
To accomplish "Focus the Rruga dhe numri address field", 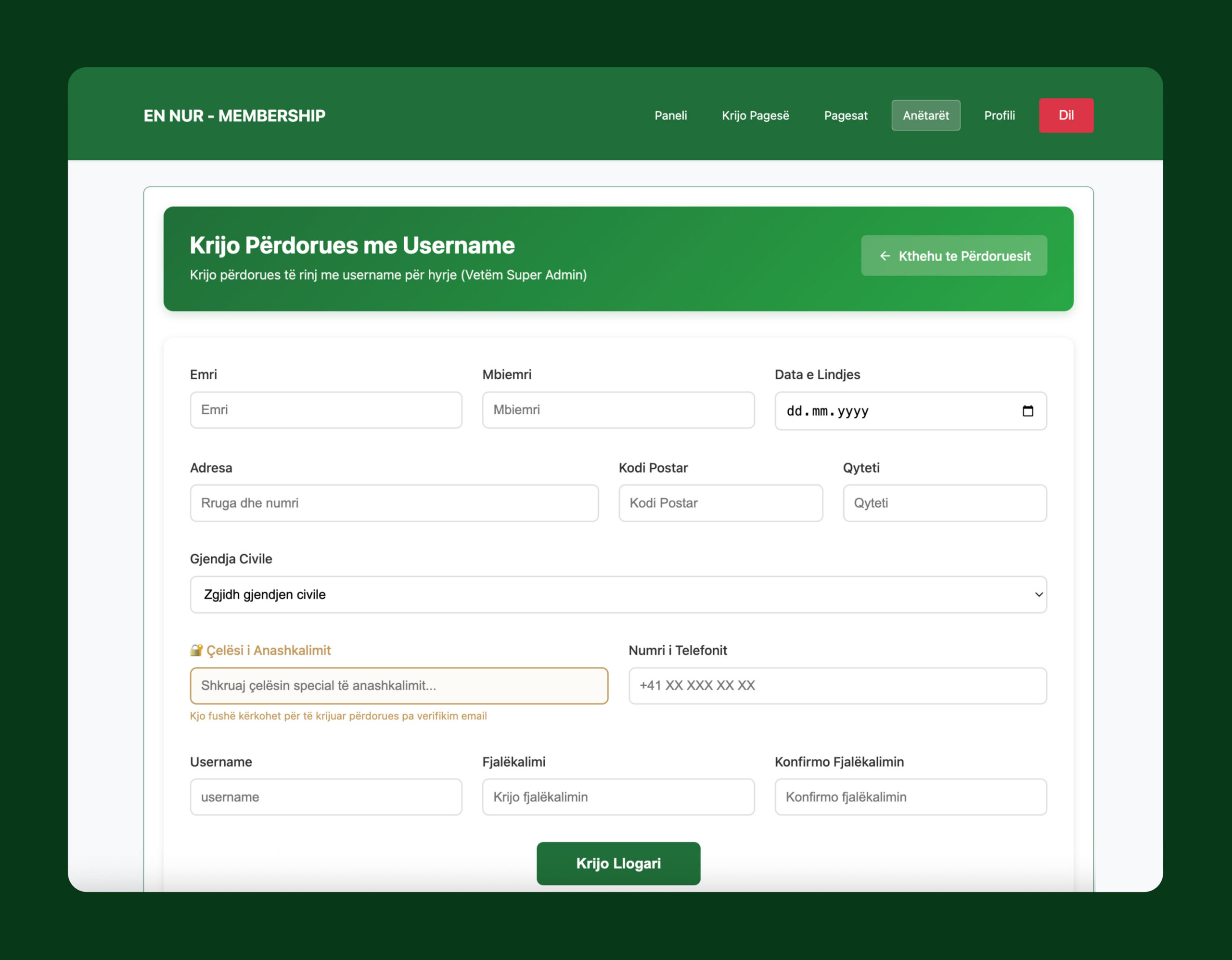I will pyautogui.click(x=394, y=503).
